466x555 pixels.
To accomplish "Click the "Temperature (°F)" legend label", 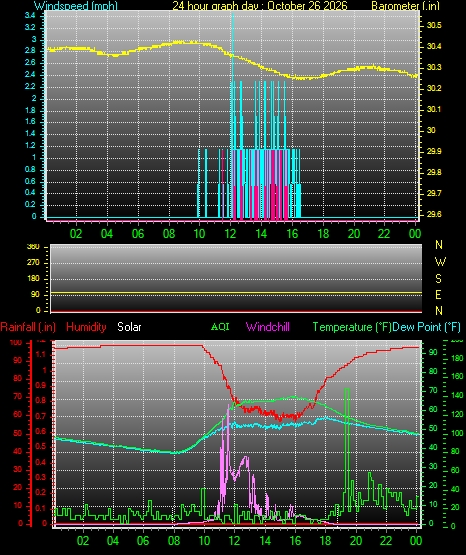I will (x=352, y=327).
